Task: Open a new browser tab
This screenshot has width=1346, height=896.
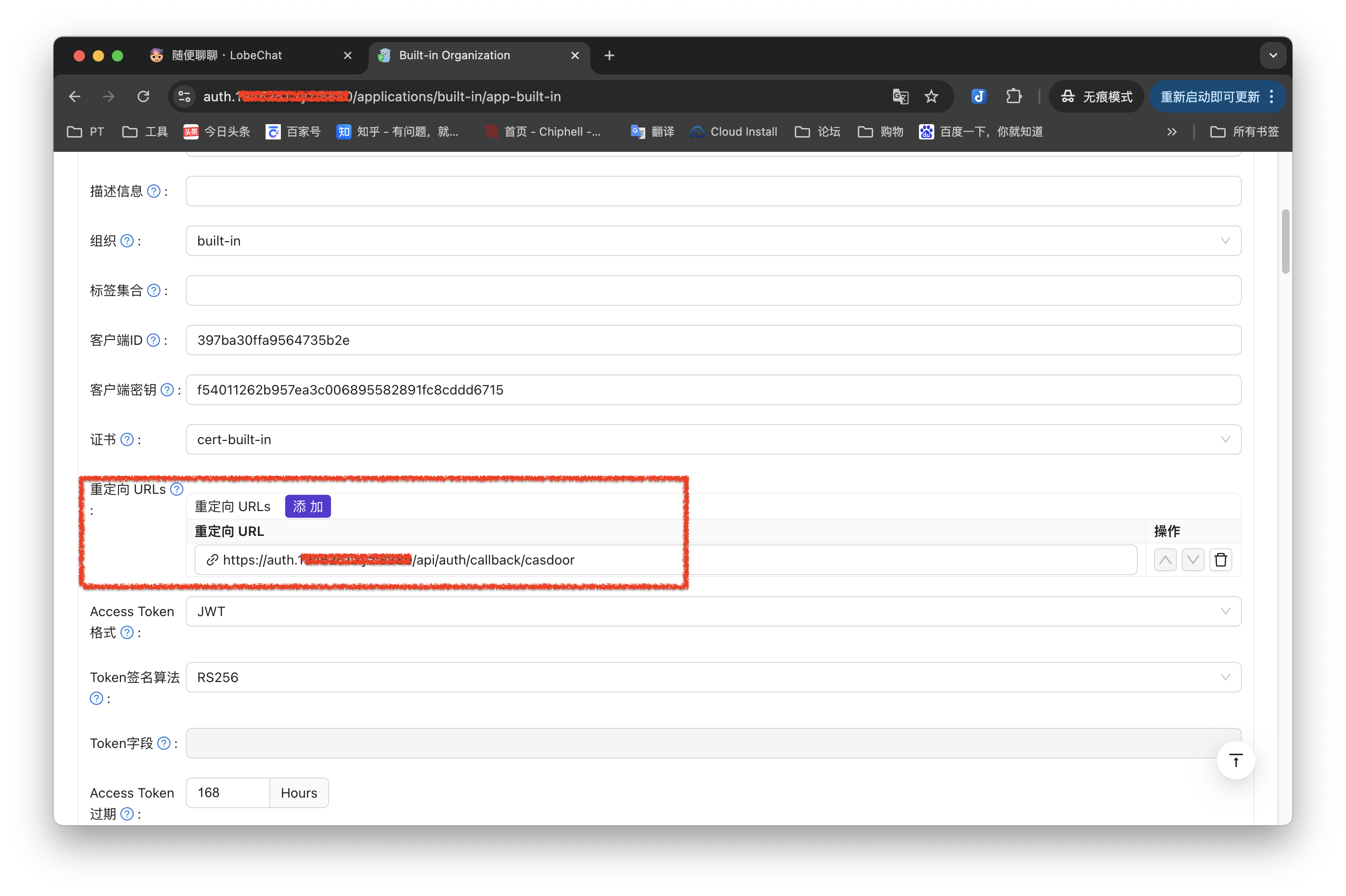Action: coord(609,55)
